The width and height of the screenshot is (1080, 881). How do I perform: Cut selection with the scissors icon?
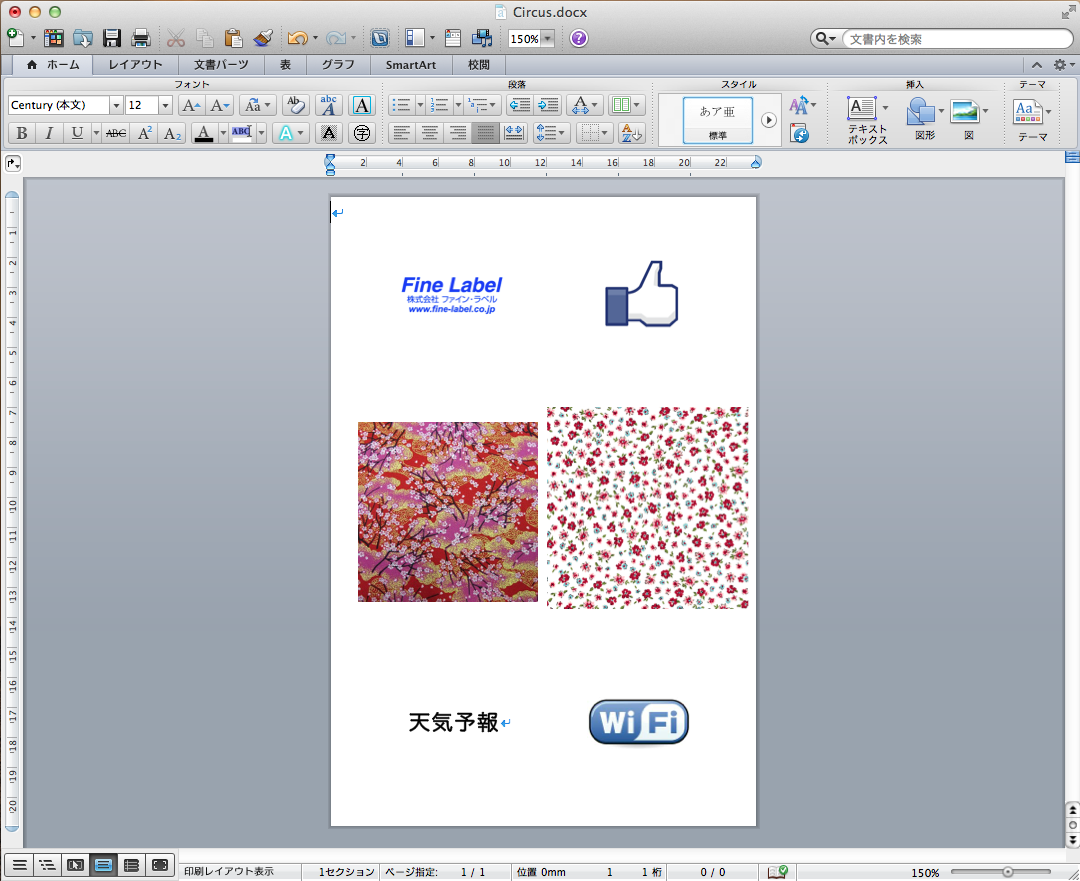[x=176, y=38]
